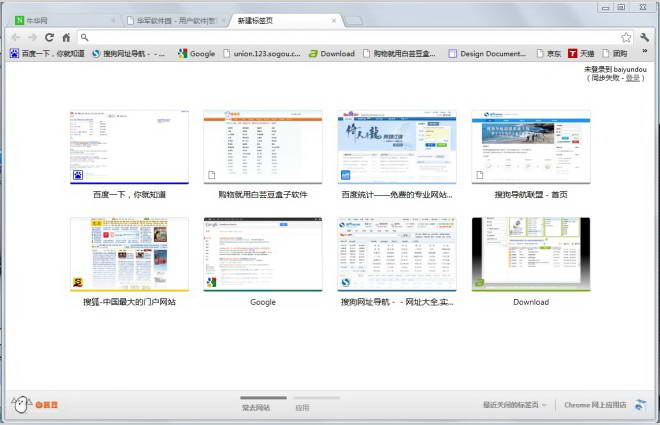This screenshot has height=425, width=660.
Task: Click the address bar input field
Action: (x=356, y=37)
